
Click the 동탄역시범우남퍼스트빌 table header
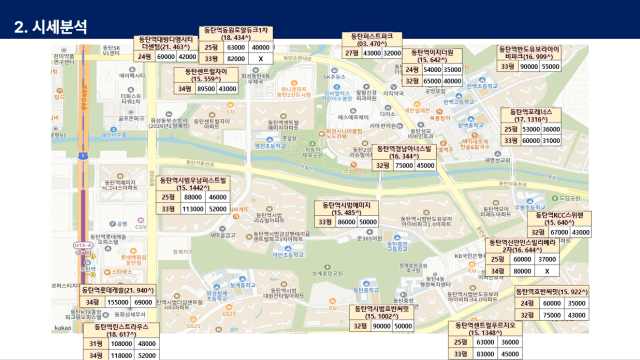(x=193, y=184)
